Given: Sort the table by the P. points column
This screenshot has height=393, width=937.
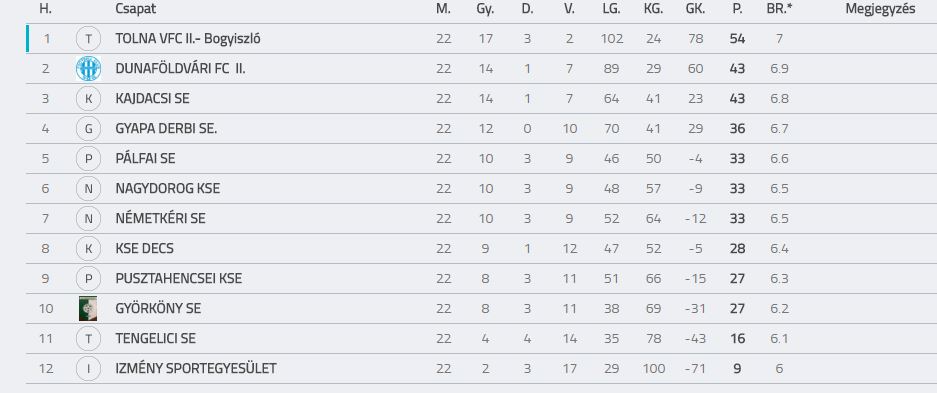Looking at the screenshot, I should pyautogui.click(x=737, y=9).
